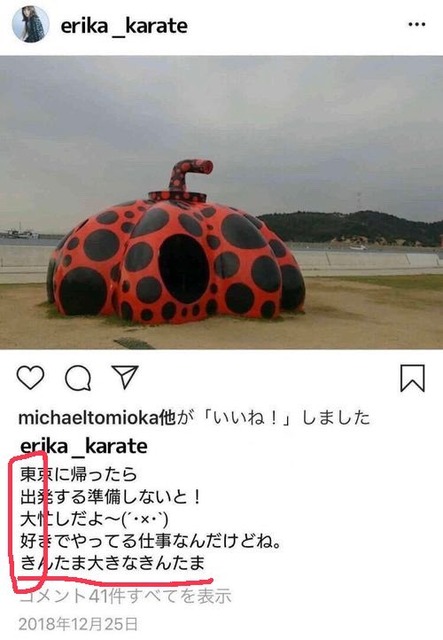Show other likers via 他 in likes line

click(167, 418)
